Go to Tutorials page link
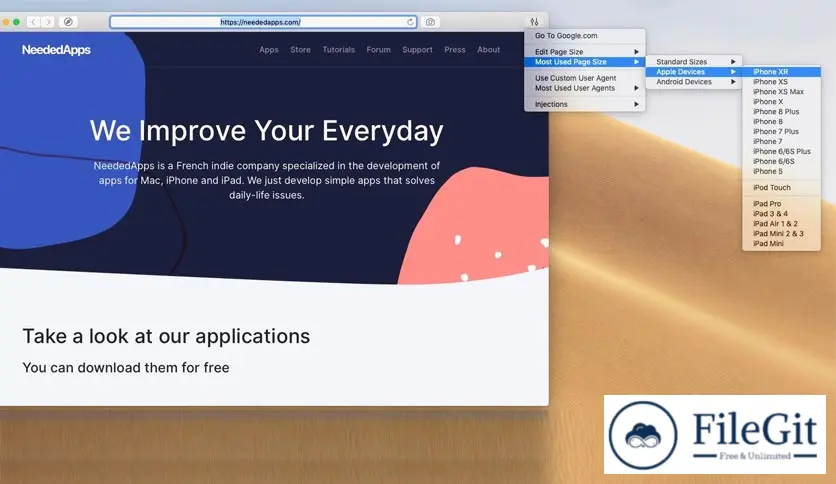836x484 pixels. click(339, 50)
